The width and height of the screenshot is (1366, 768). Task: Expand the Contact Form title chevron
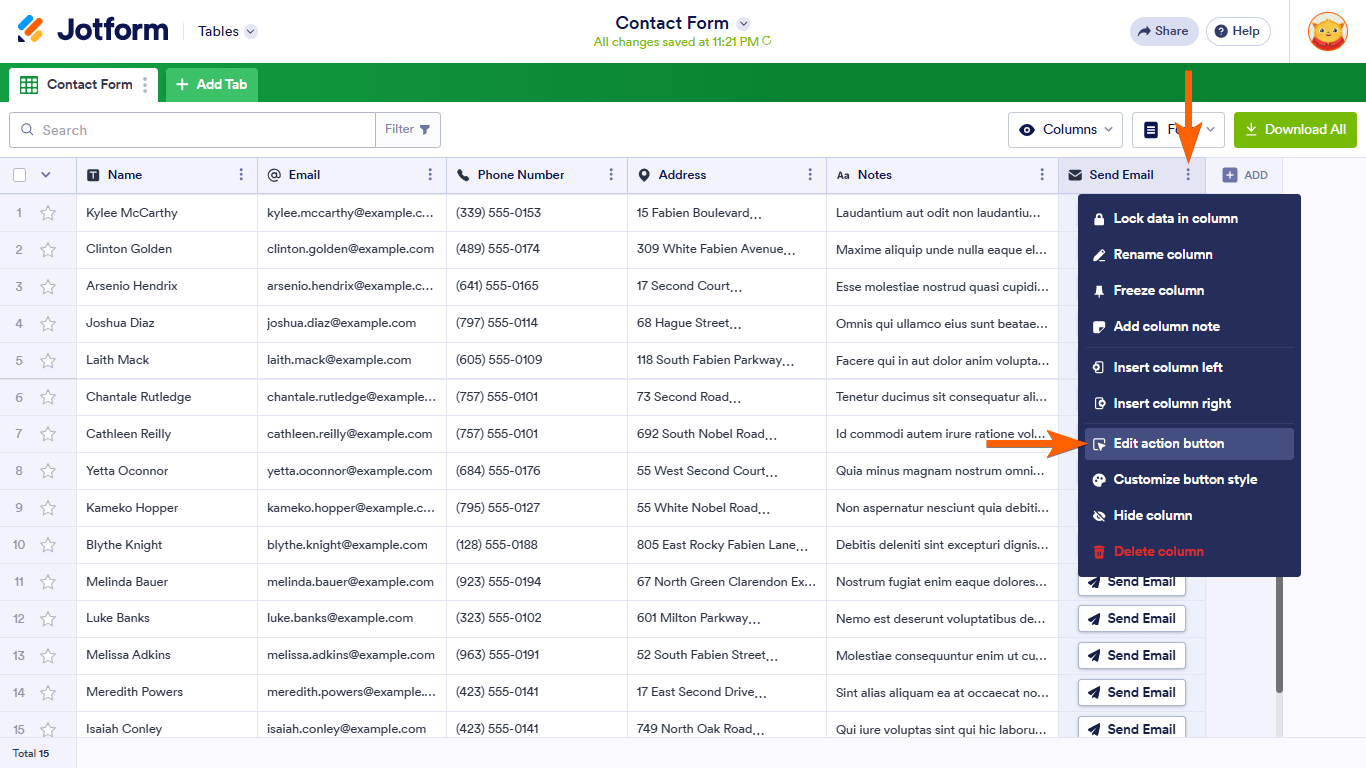(743, 24)
